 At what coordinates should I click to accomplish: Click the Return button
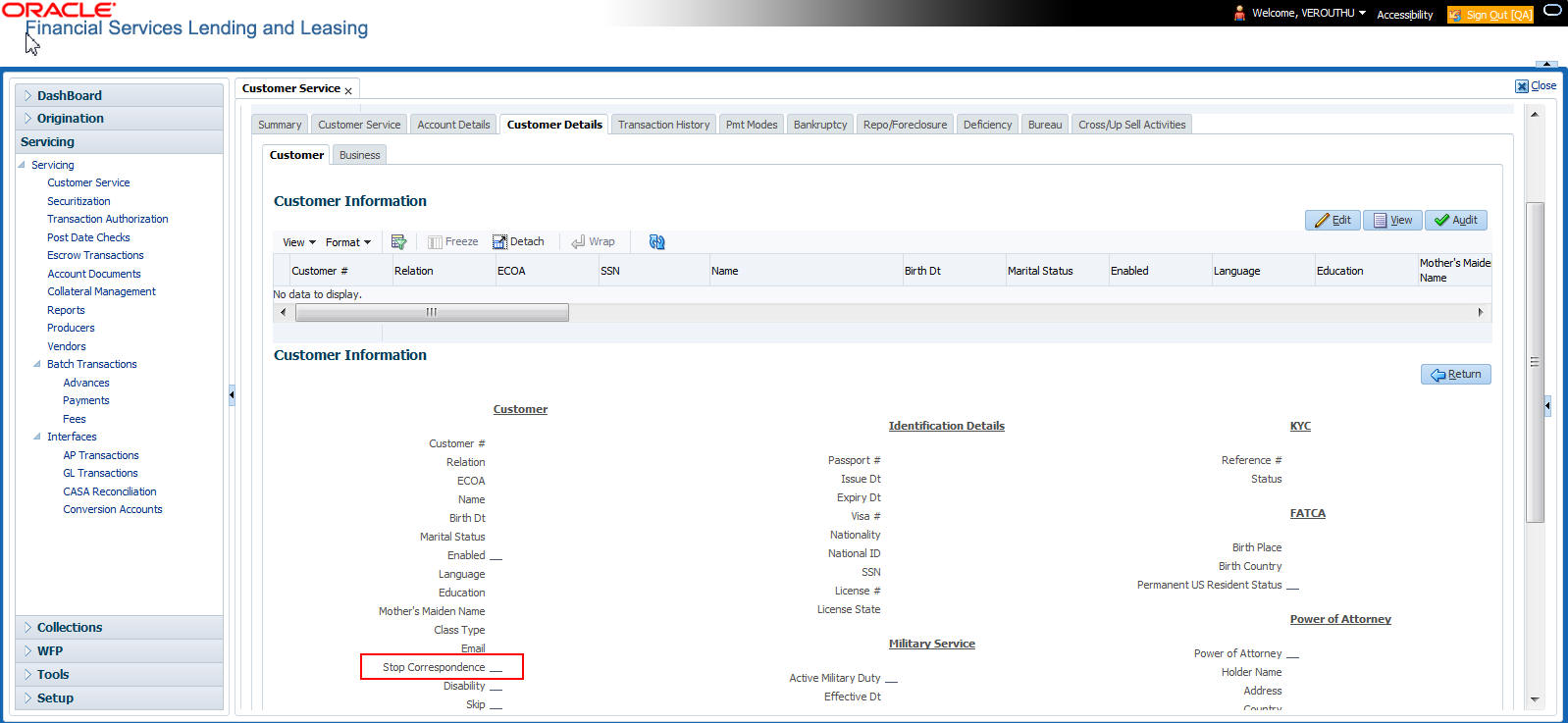click(x=1456, y=374)
